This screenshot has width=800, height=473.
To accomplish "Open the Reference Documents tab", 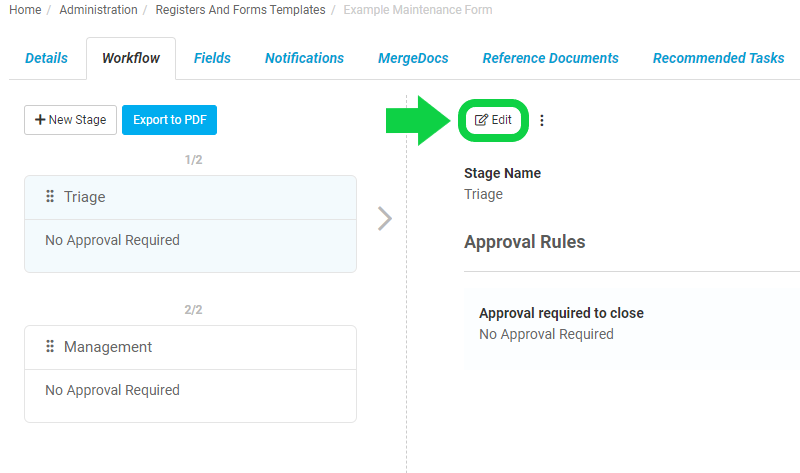I will pos(551,58).
